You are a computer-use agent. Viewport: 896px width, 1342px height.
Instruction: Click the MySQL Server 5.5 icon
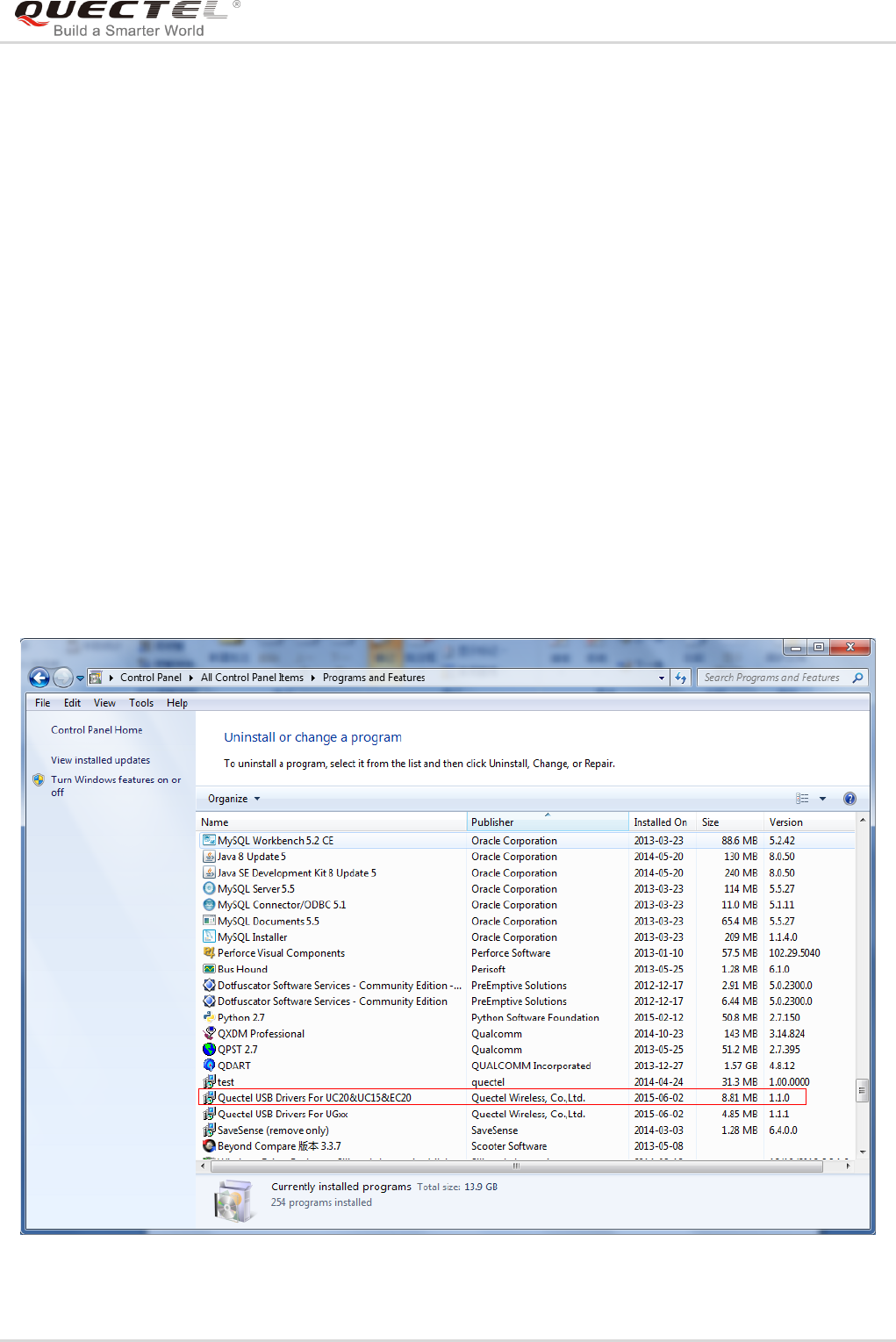click(x=209, y=889)
